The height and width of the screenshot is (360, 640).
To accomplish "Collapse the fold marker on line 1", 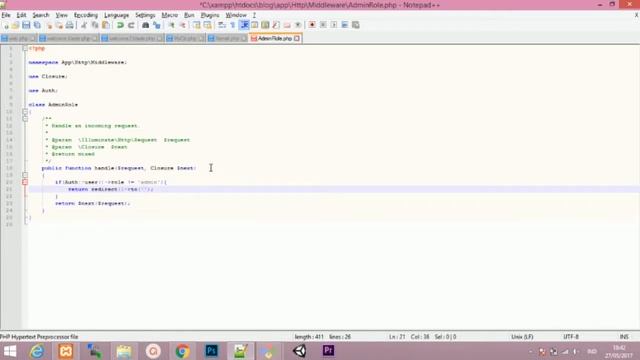I will [x=25, y=48].
